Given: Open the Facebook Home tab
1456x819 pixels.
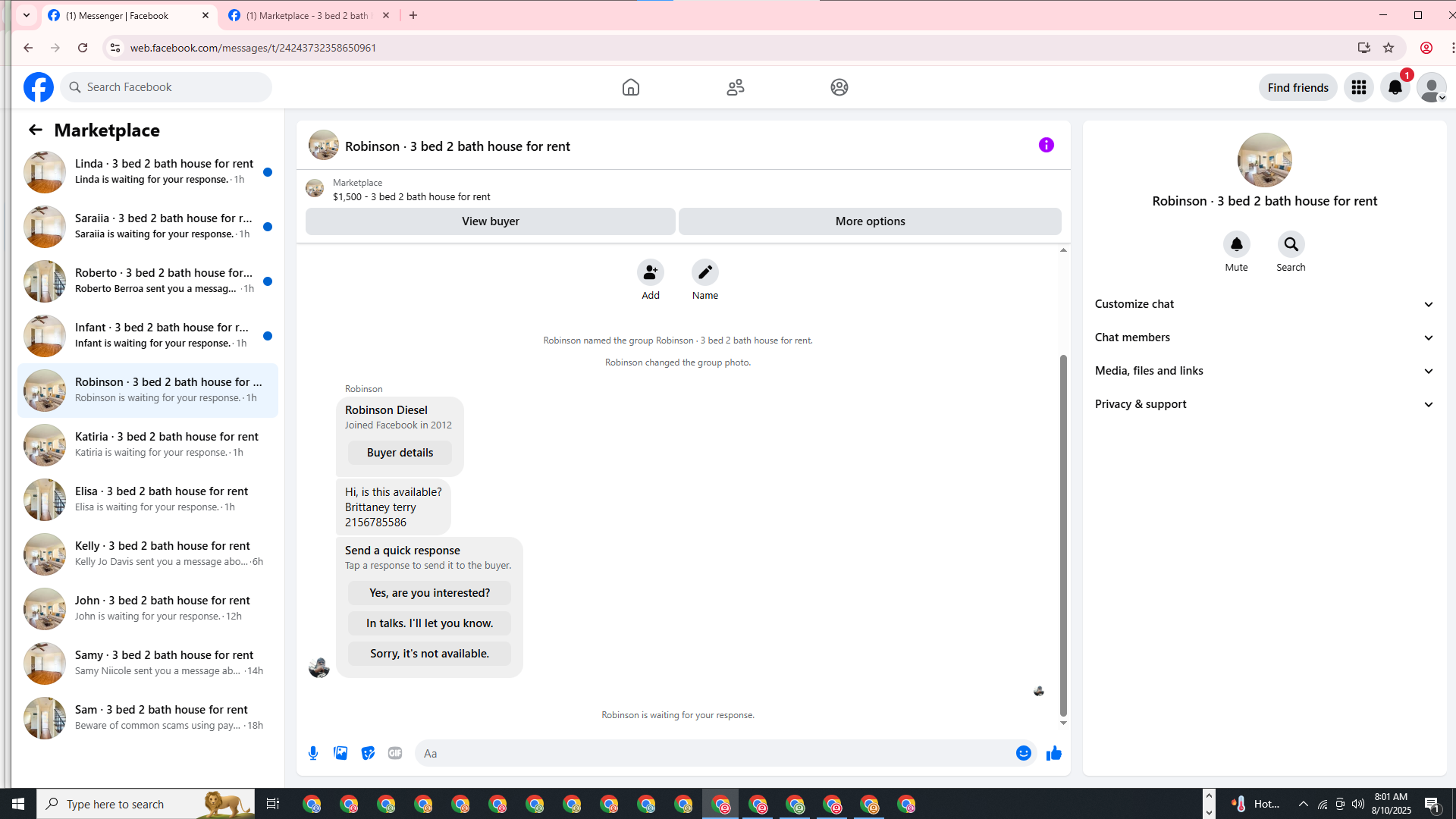Looking at the screenshot, I should pyautogui.click(x=630, y=87).
